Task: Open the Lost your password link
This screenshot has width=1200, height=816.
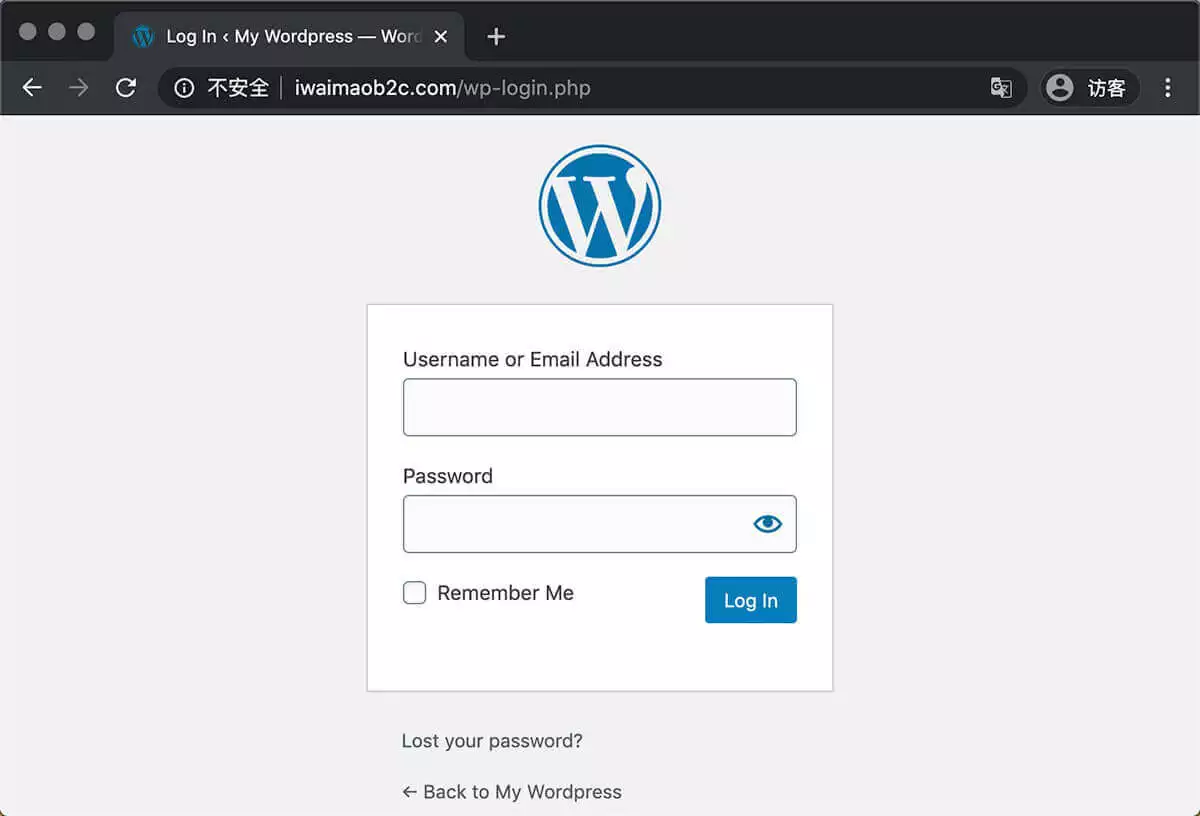Action: (491, 740)
